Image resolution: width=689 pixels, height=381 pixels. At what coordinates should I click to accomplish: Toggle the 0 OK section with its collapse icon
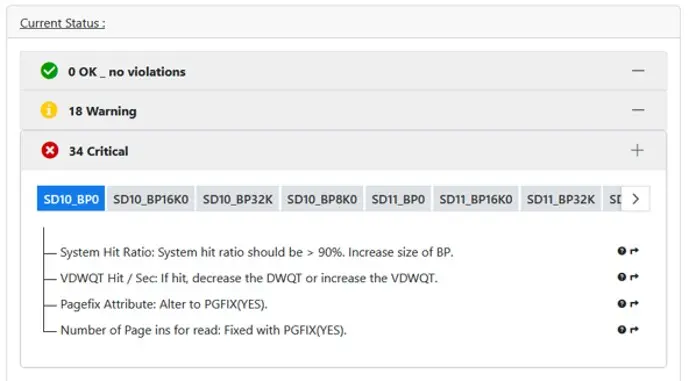638,71
